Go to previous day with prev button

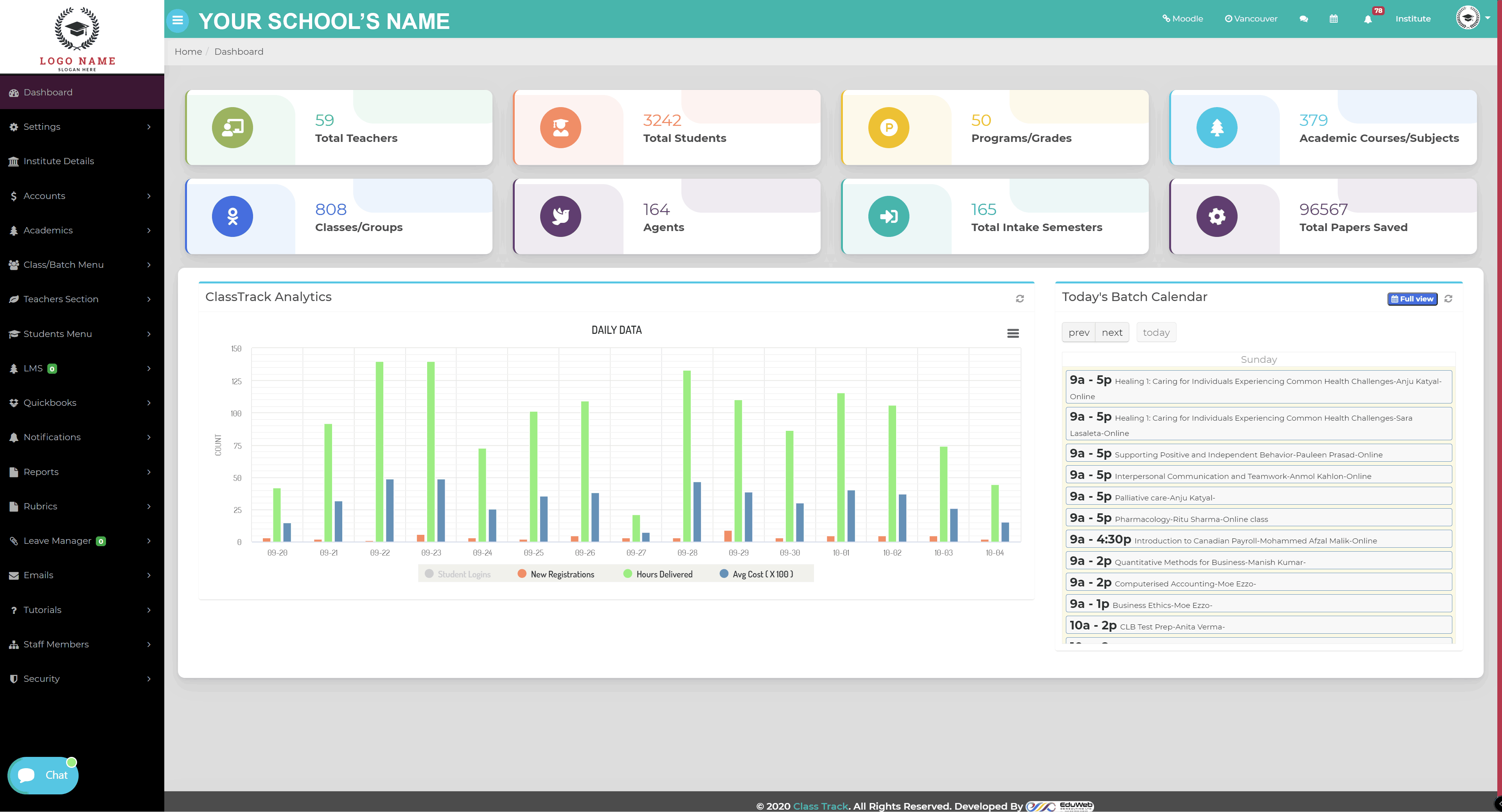click(1079, 332)
